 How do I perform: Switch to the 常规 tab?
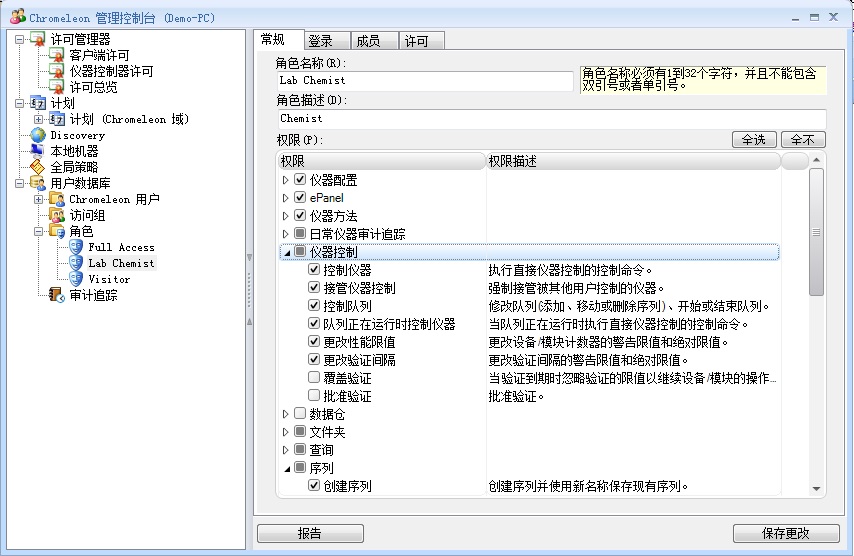[279, 40]
